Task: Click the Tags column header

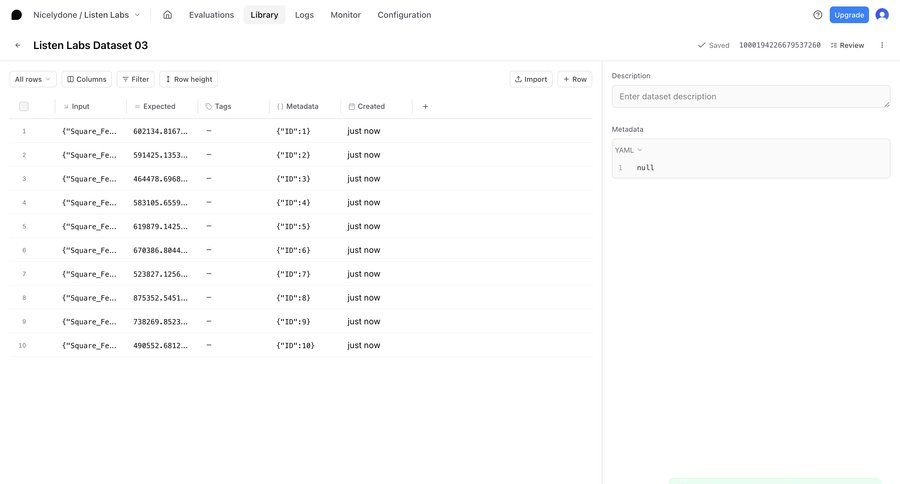Action: tap(218, 106)
